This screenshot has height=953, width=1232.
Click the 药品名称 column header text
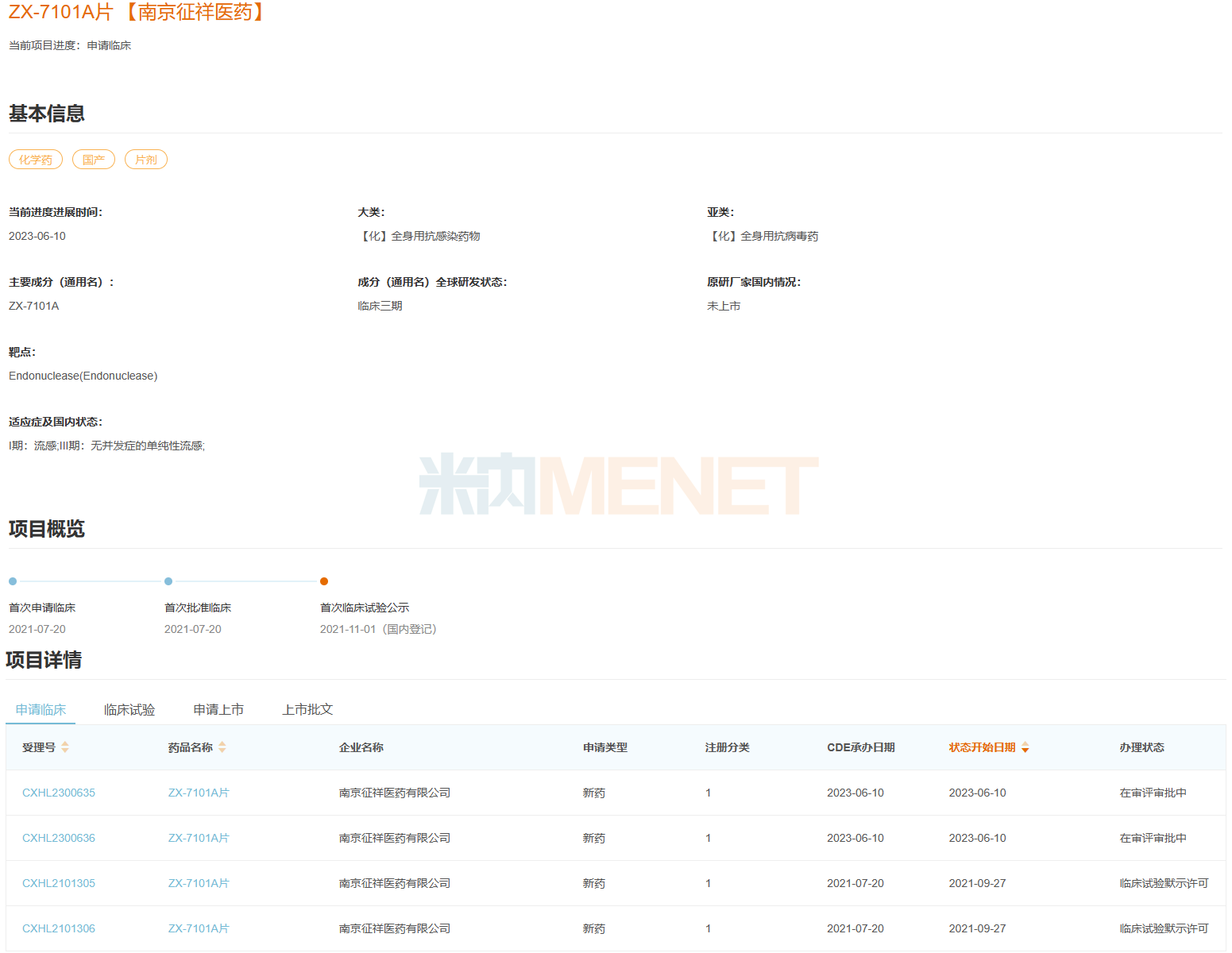(191, 747)
